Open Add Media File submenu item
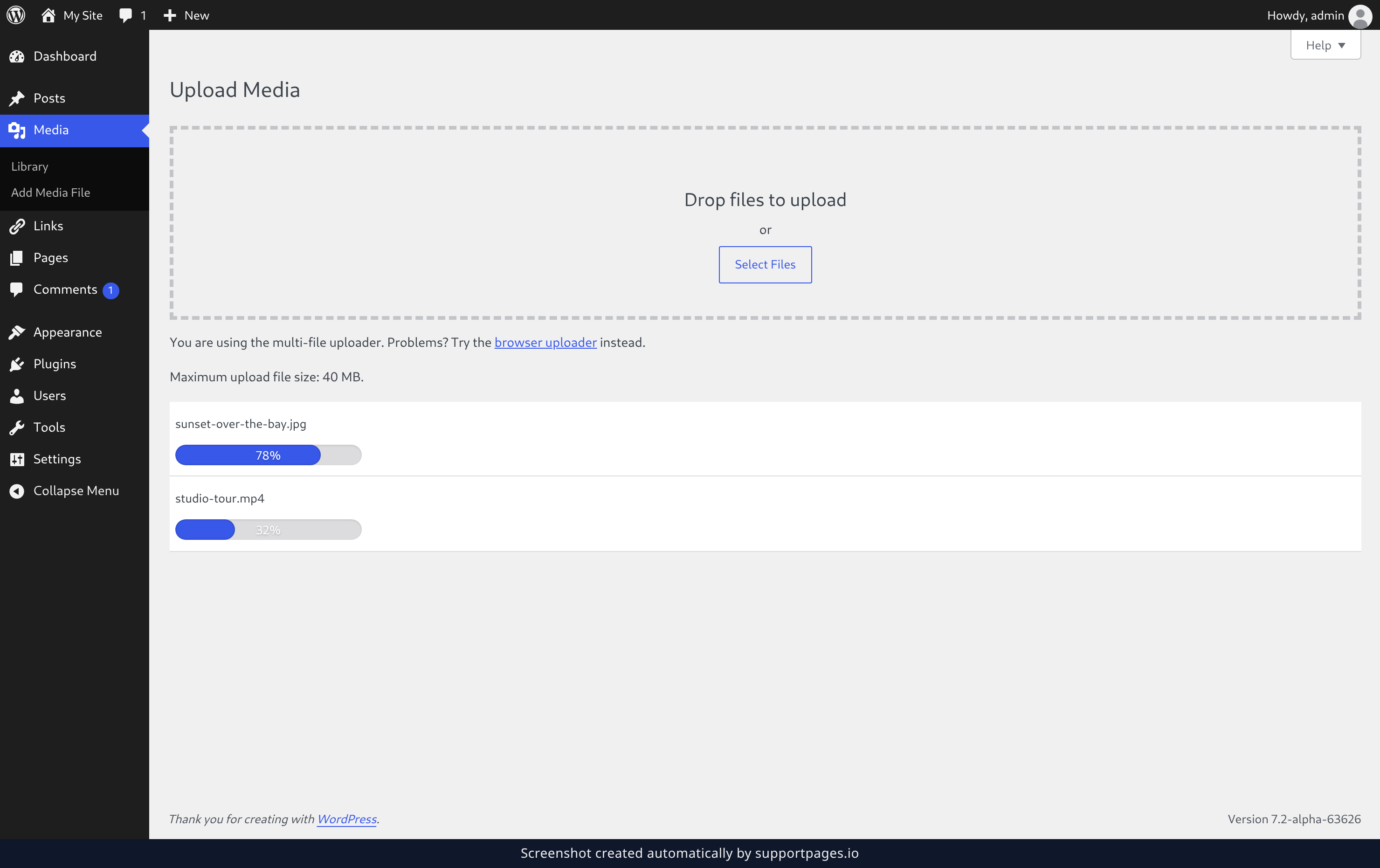1380x868 pixels. (50, 193)
